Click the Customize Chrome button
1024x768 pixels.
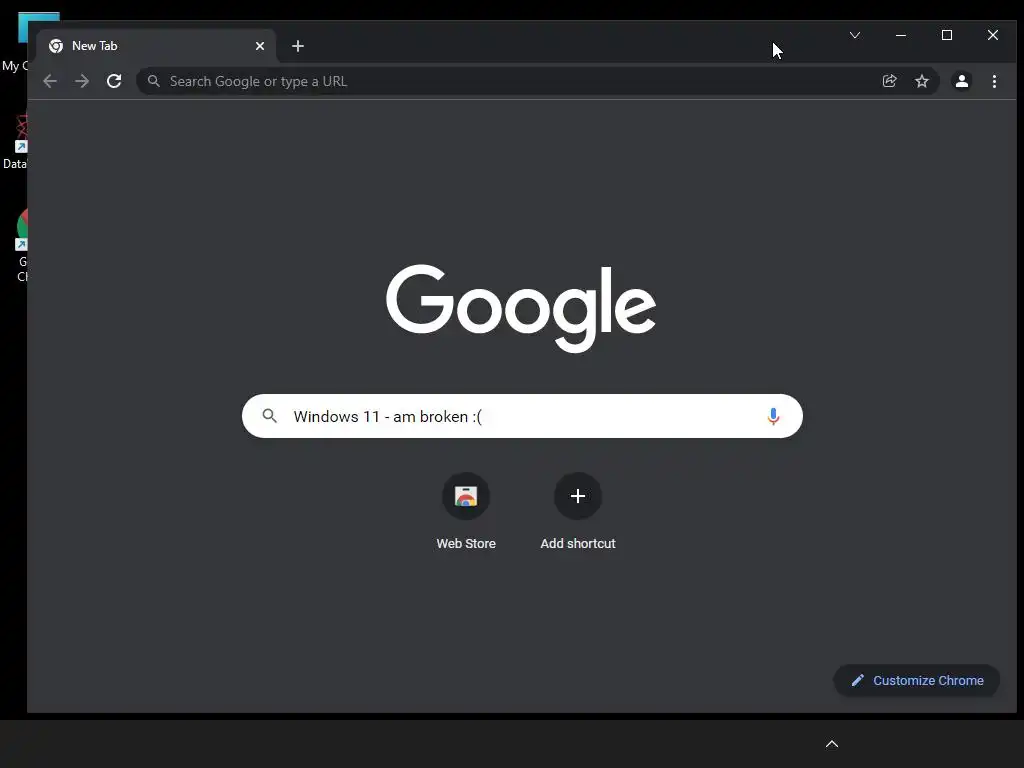coord(917,680)
